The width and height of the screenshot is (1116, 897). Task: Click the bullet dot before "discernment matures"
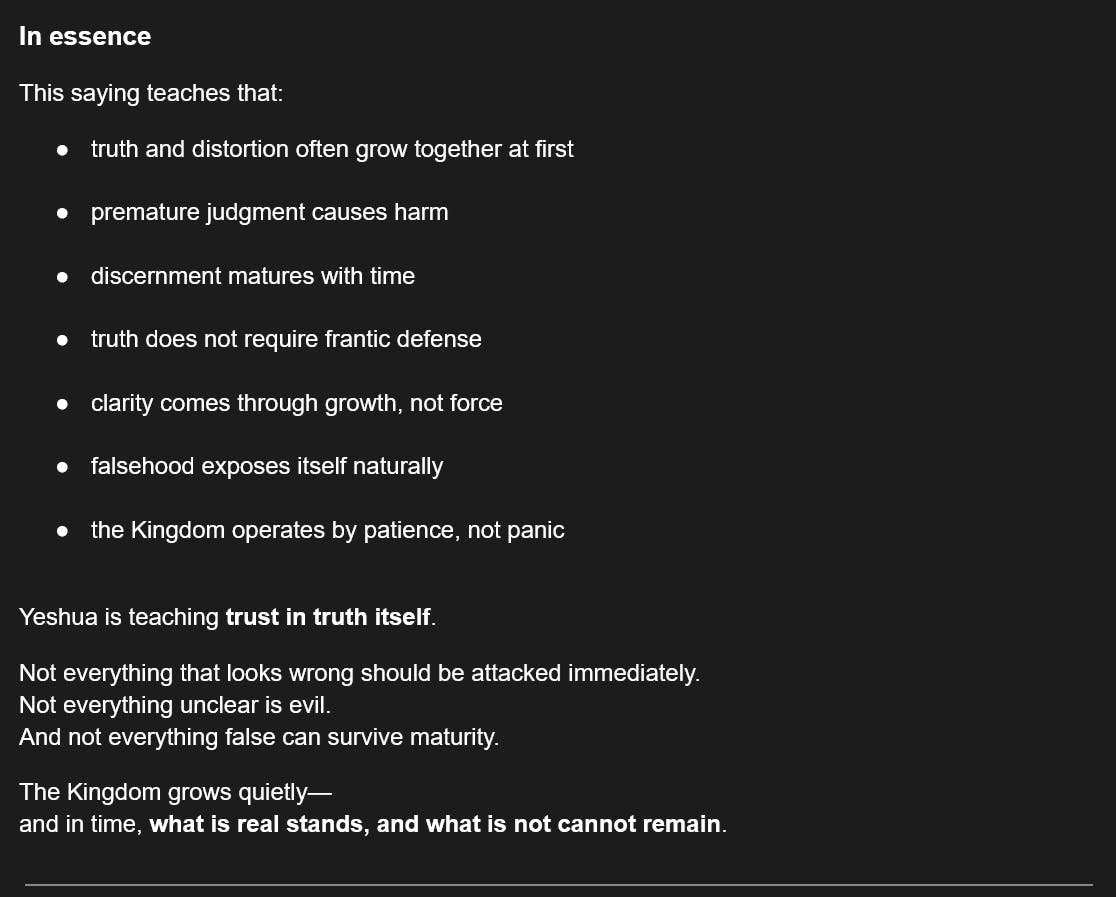62,277
